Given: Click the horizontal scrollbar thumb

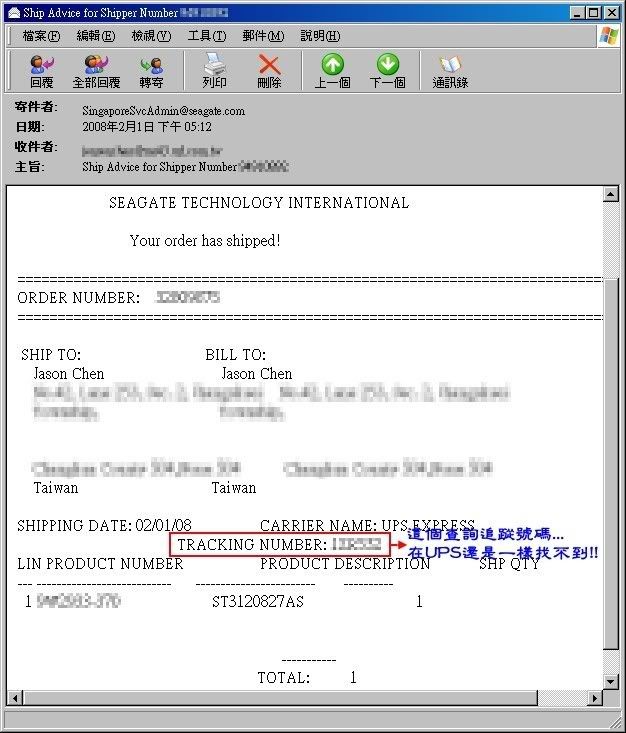Looking at the screenshot, I should pyautogui.click(x=281, y=698).
